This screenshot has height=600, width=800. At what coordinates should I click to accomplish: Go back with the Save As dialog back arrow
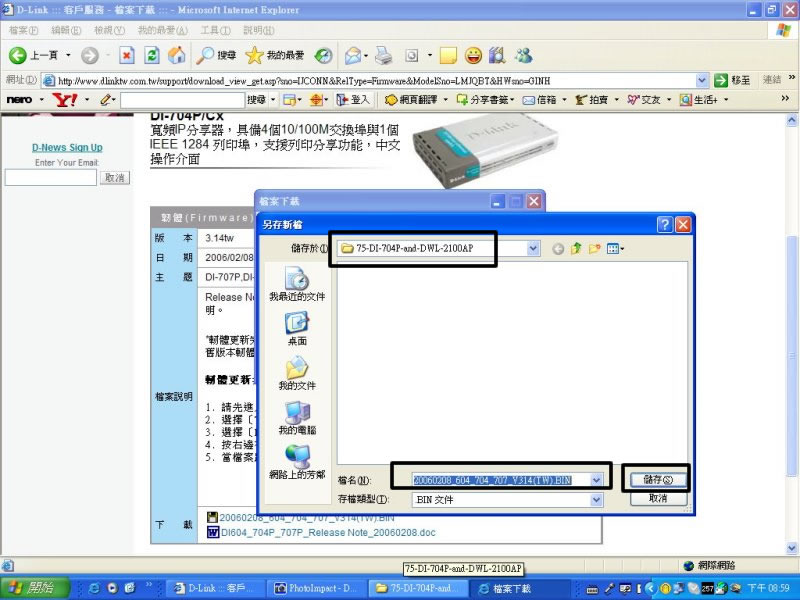558,249
